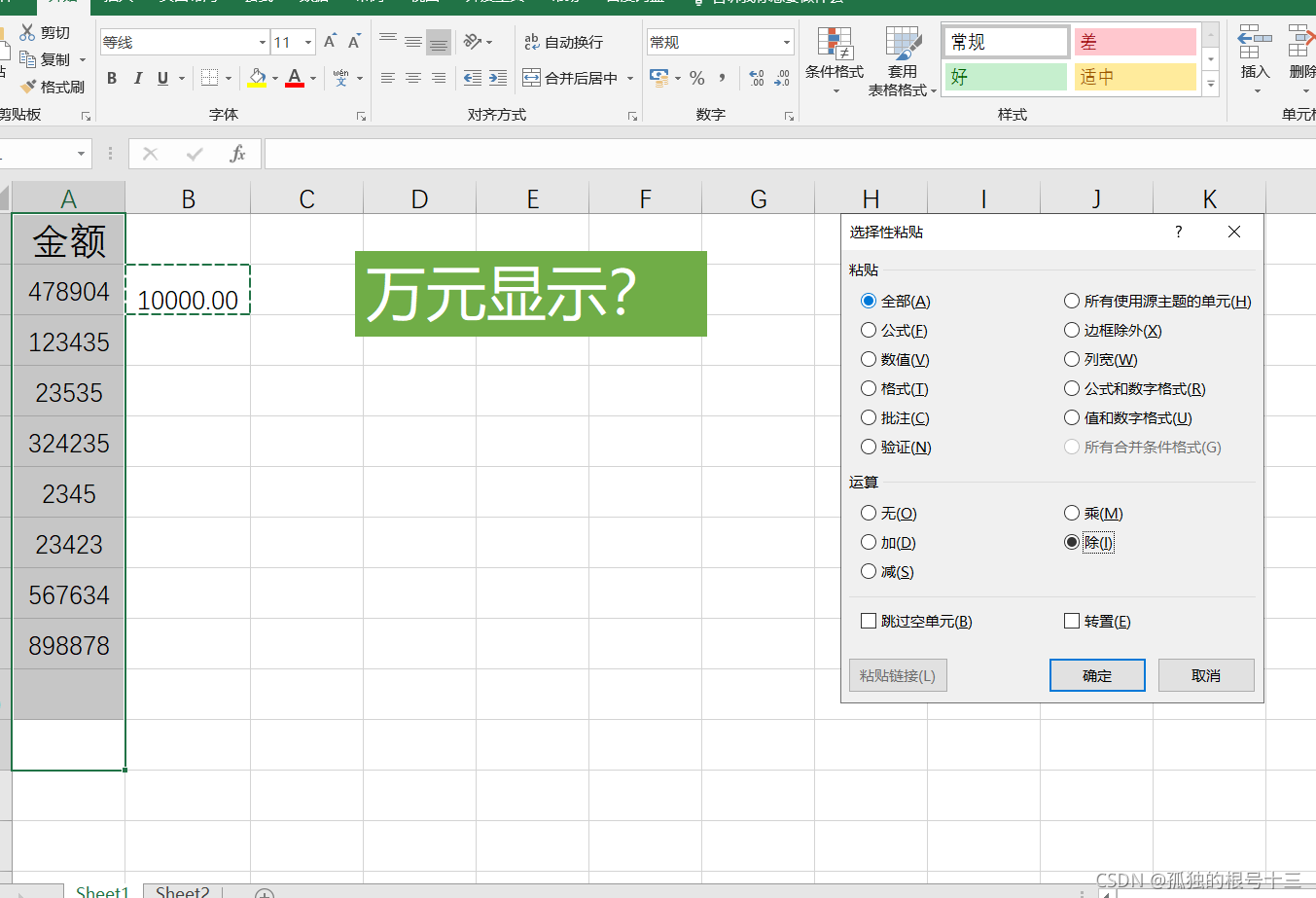This screenshot has height=898, width=1316.
Task: Toggle Bold formatting
Action: click(x=112, y=78)
